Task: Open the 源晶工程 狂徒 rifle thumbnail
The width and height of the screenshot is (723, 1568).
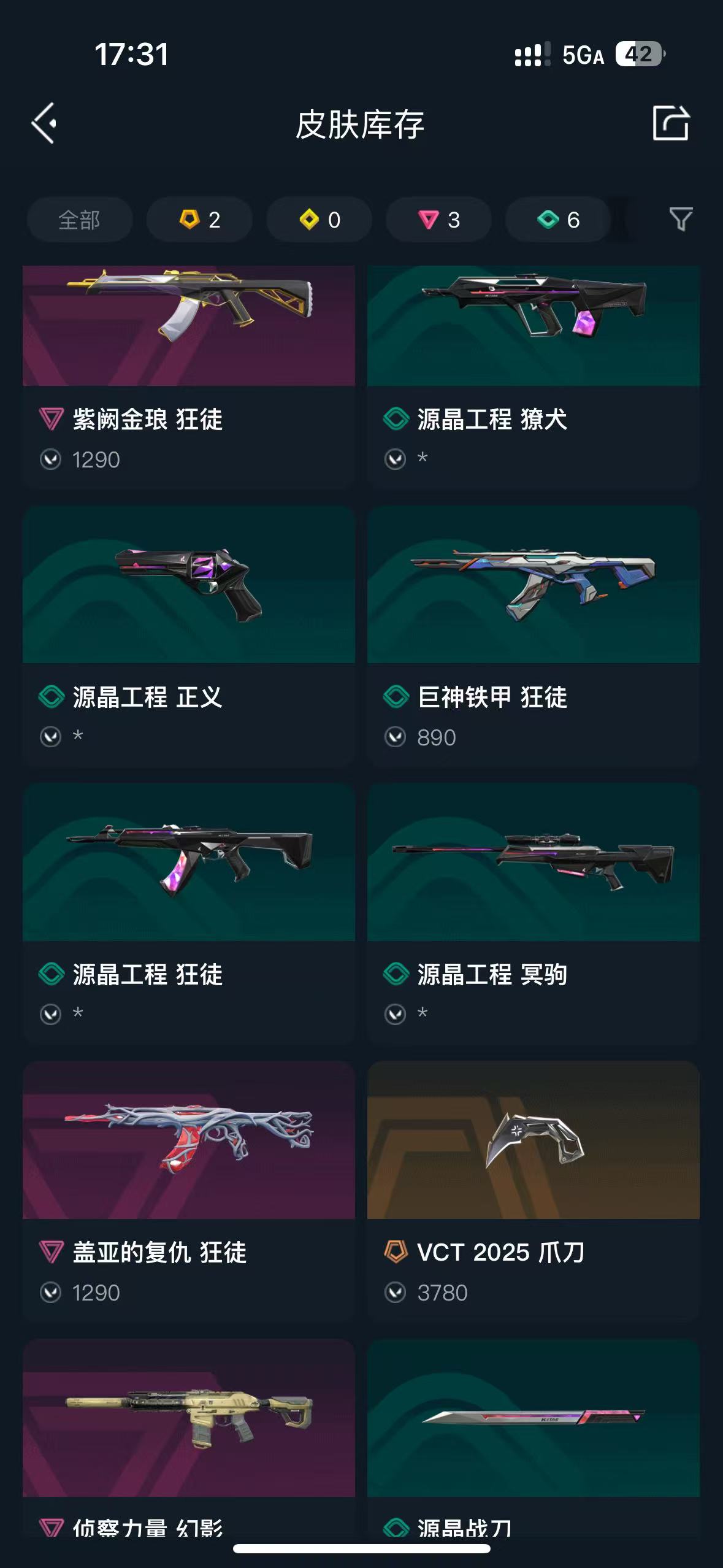Action: (x=189, y=862)
